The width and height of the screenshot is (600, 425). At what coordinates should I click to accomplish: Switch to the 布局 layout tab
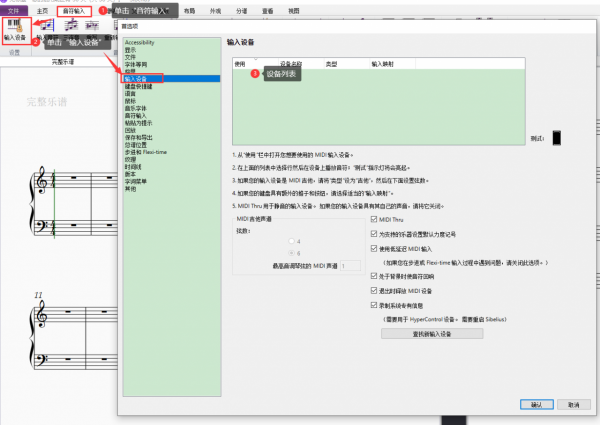[x=189, y=11]
